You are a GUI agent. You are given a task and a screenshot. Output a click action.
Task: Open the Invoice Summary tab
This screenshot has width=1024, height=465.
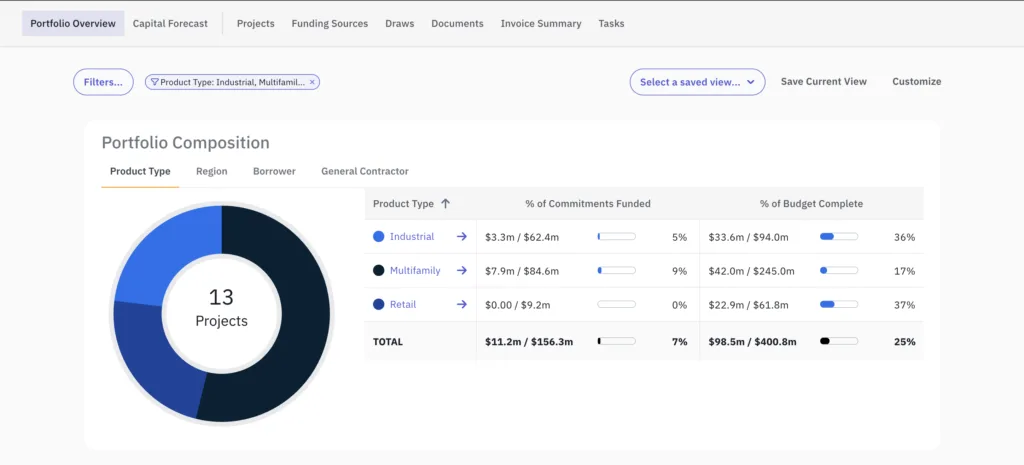pyautogui.click(x=541, y=24)
